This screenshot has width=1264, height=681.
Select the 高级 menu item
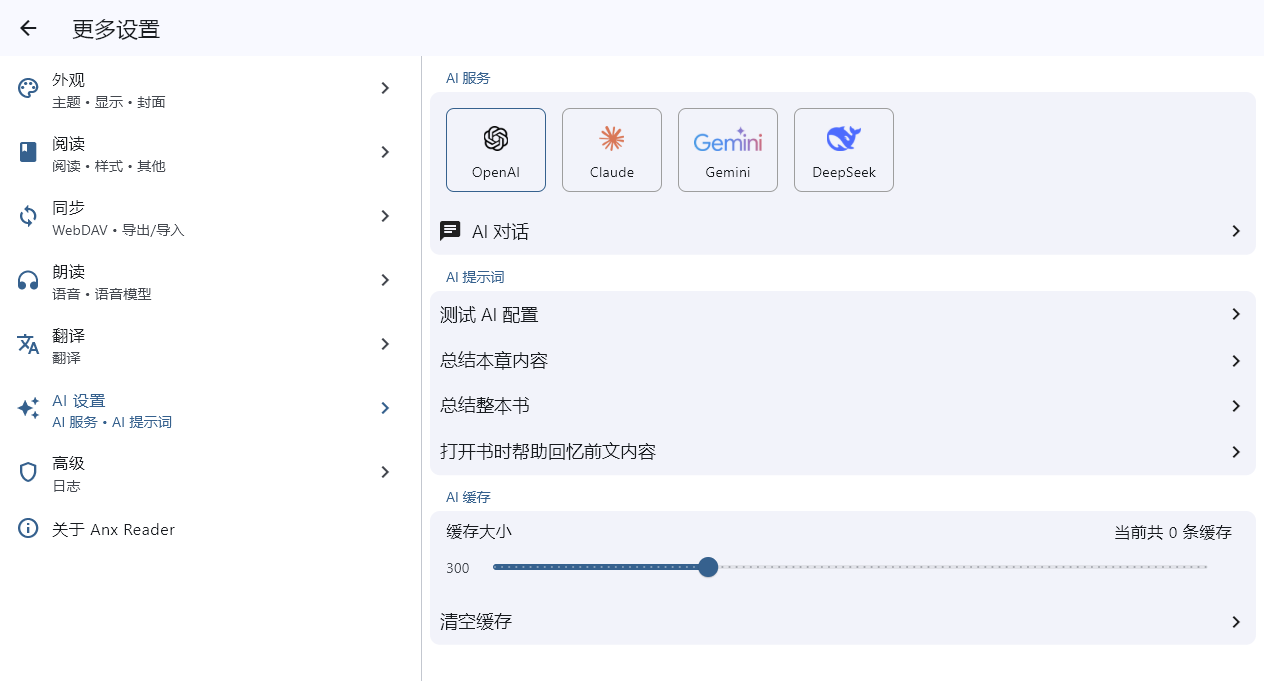click(x=210, y=472)
